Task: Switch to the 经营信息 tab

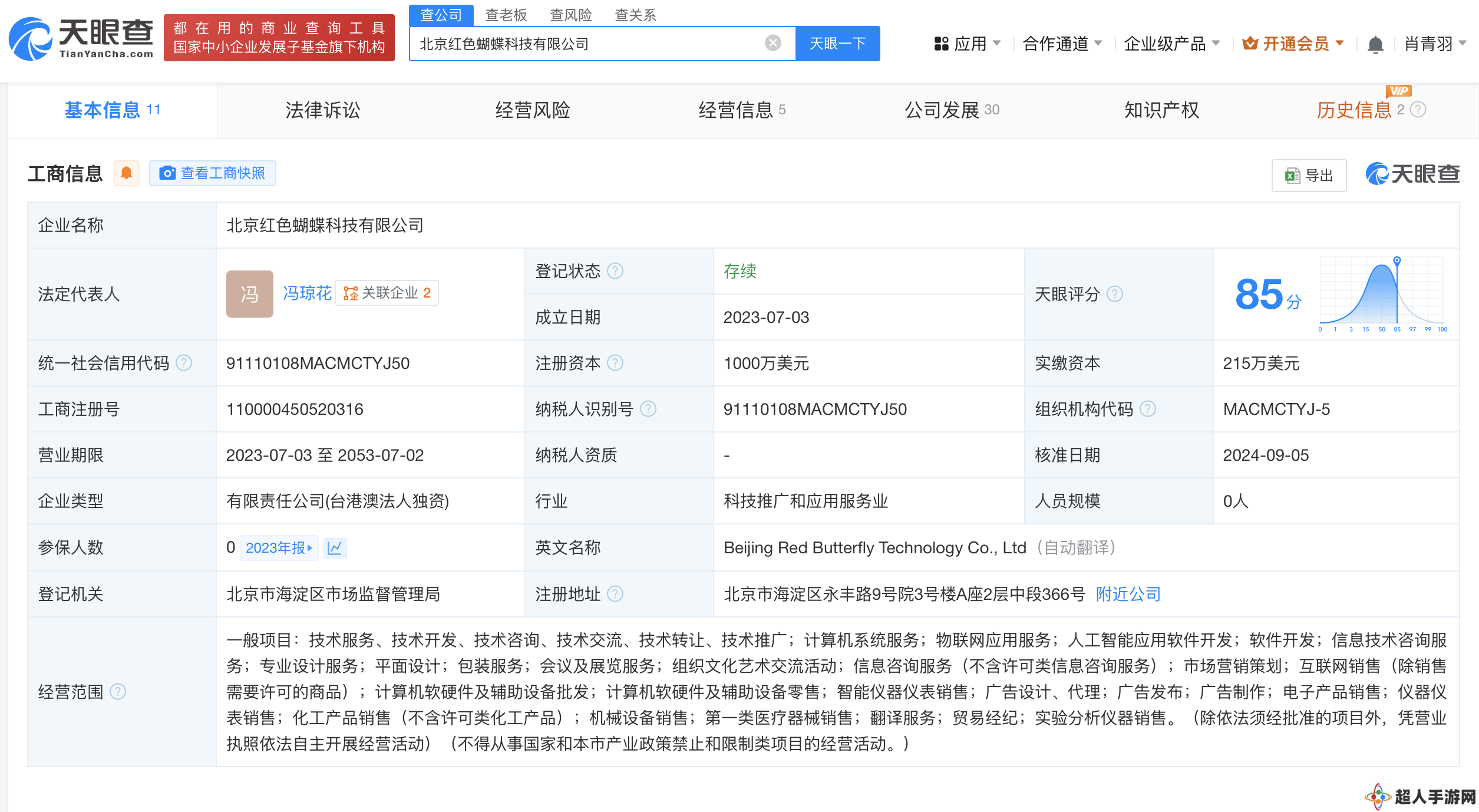Action: point(741,110)
